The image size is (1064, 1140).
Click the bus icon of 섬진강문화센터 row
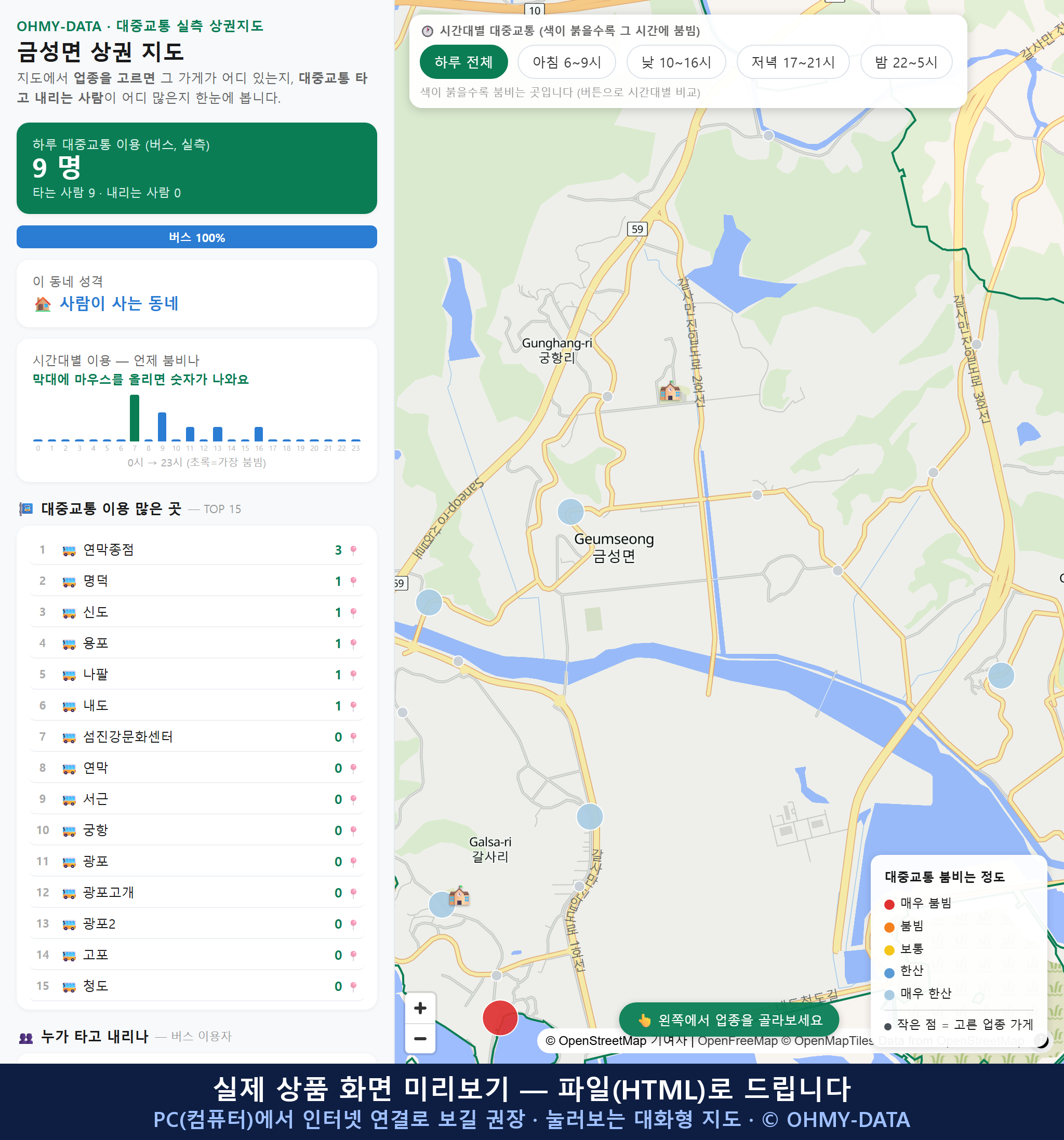pyautogui.click(x=69, y=737)
